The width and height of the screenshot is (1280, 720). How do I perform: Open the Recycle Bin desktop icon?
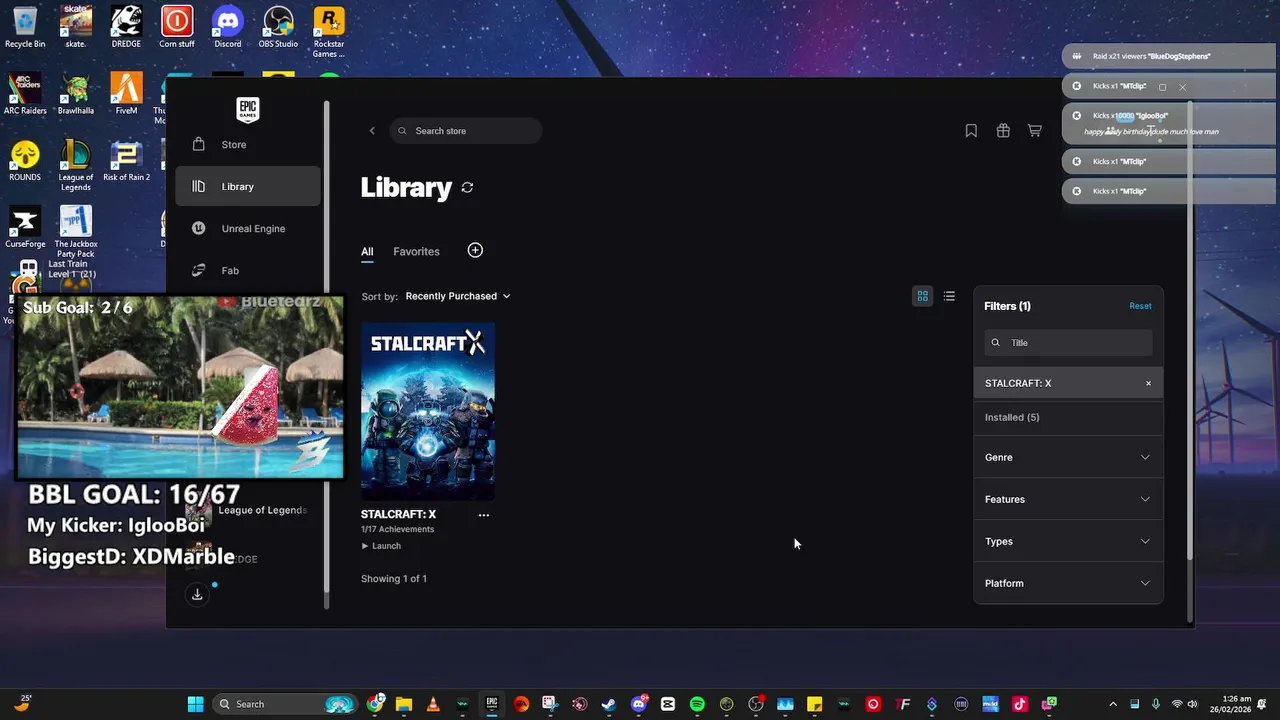(25, 27)
